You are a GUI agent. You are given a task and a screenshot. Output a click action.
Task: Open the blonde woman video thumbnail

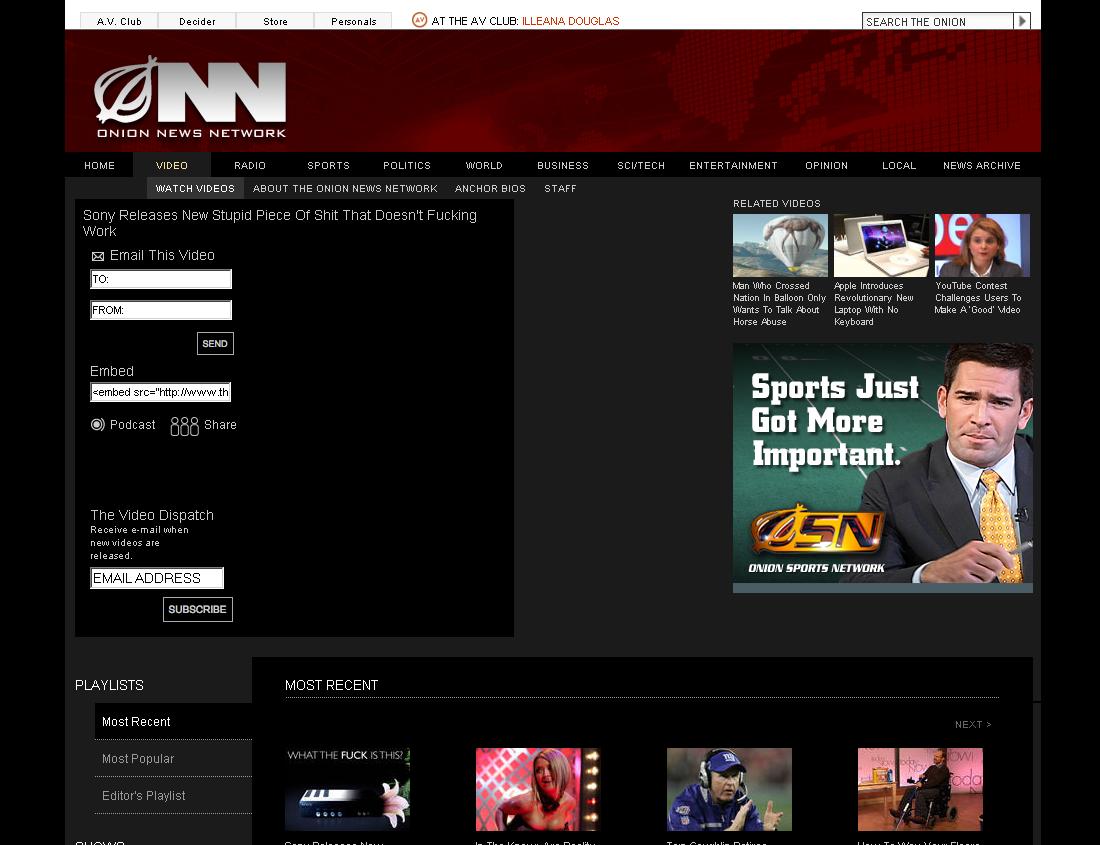coord(538,790)
